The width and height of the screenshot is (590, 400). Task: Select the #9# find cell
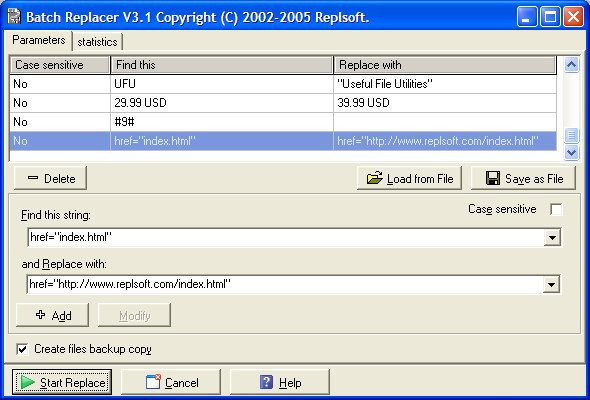[222, 122]
